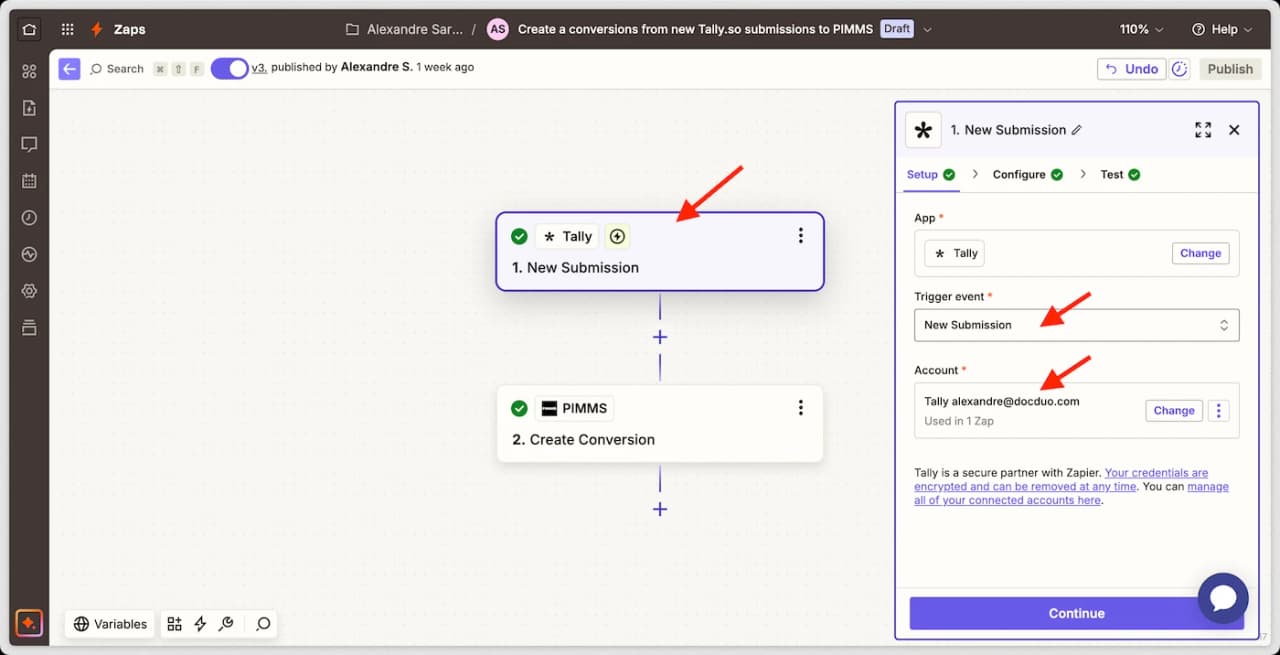Click the plus between Tally and PIMMS steps
Image resolution: width=1280 pixels, height=655 pixels.
tap(660, 337)
